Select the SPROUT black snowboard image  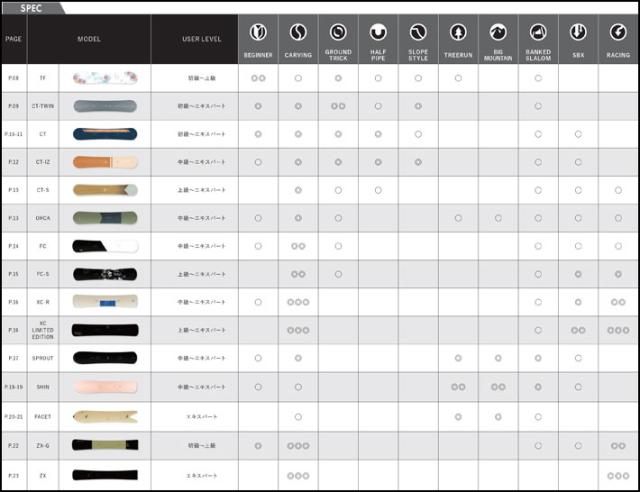point(105,358)
